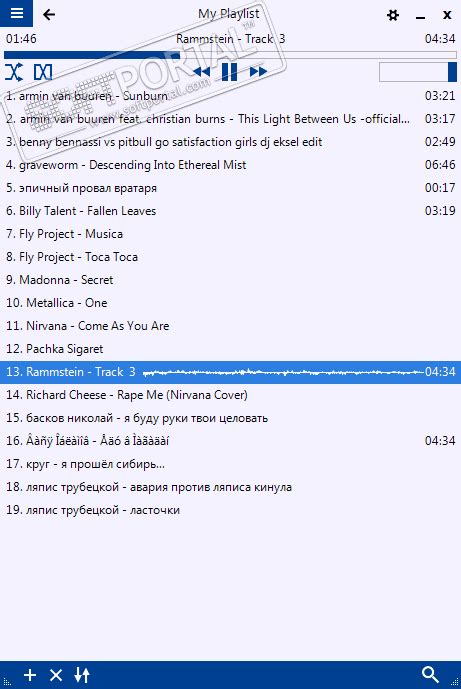Adjust the volume slider
This screenshot has height=689, width=461.
[x=418, y=72]
